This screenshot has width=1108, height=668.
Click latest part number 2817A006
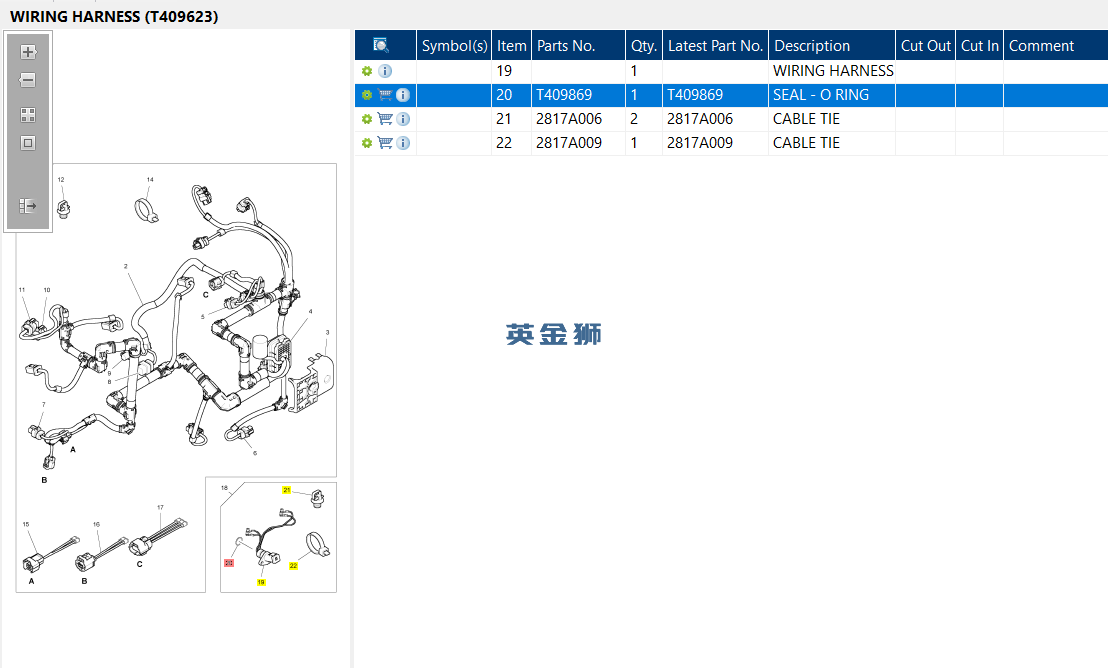(x=700, y=119)
